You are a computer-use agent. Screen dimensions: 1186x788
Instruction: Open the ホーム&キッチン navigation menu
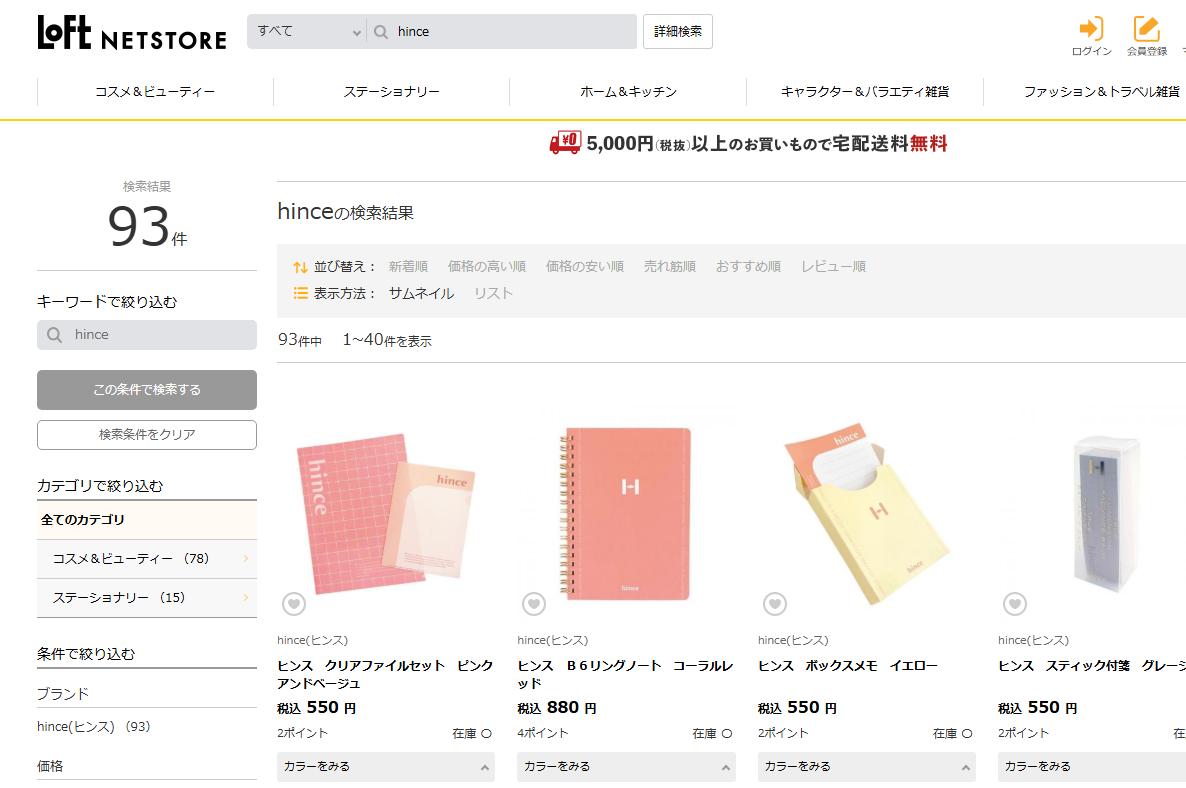629,92
